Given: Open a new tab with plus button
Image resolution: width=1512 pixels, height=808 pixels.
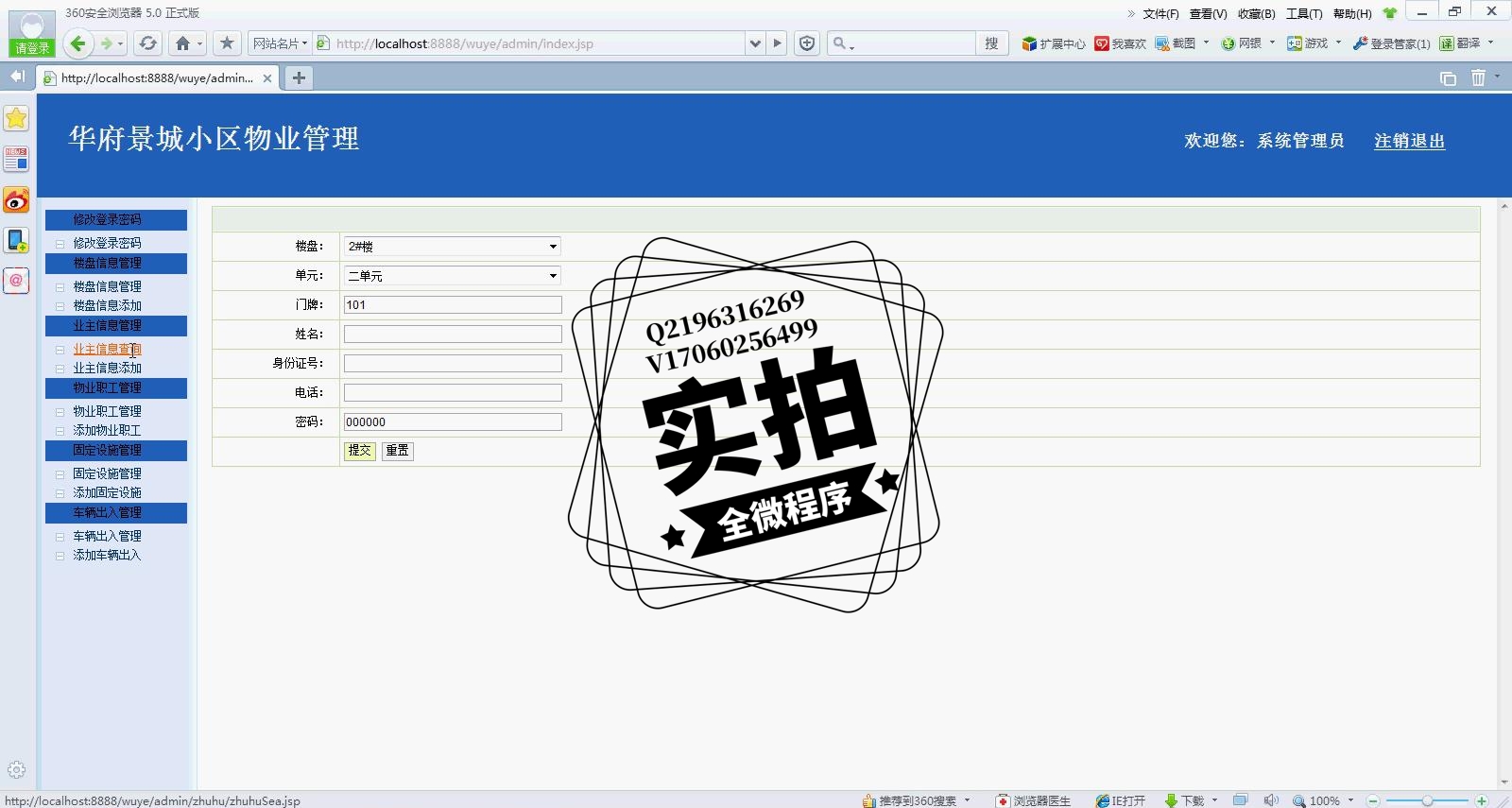Looking at the screenshot, I should point(299,78).
